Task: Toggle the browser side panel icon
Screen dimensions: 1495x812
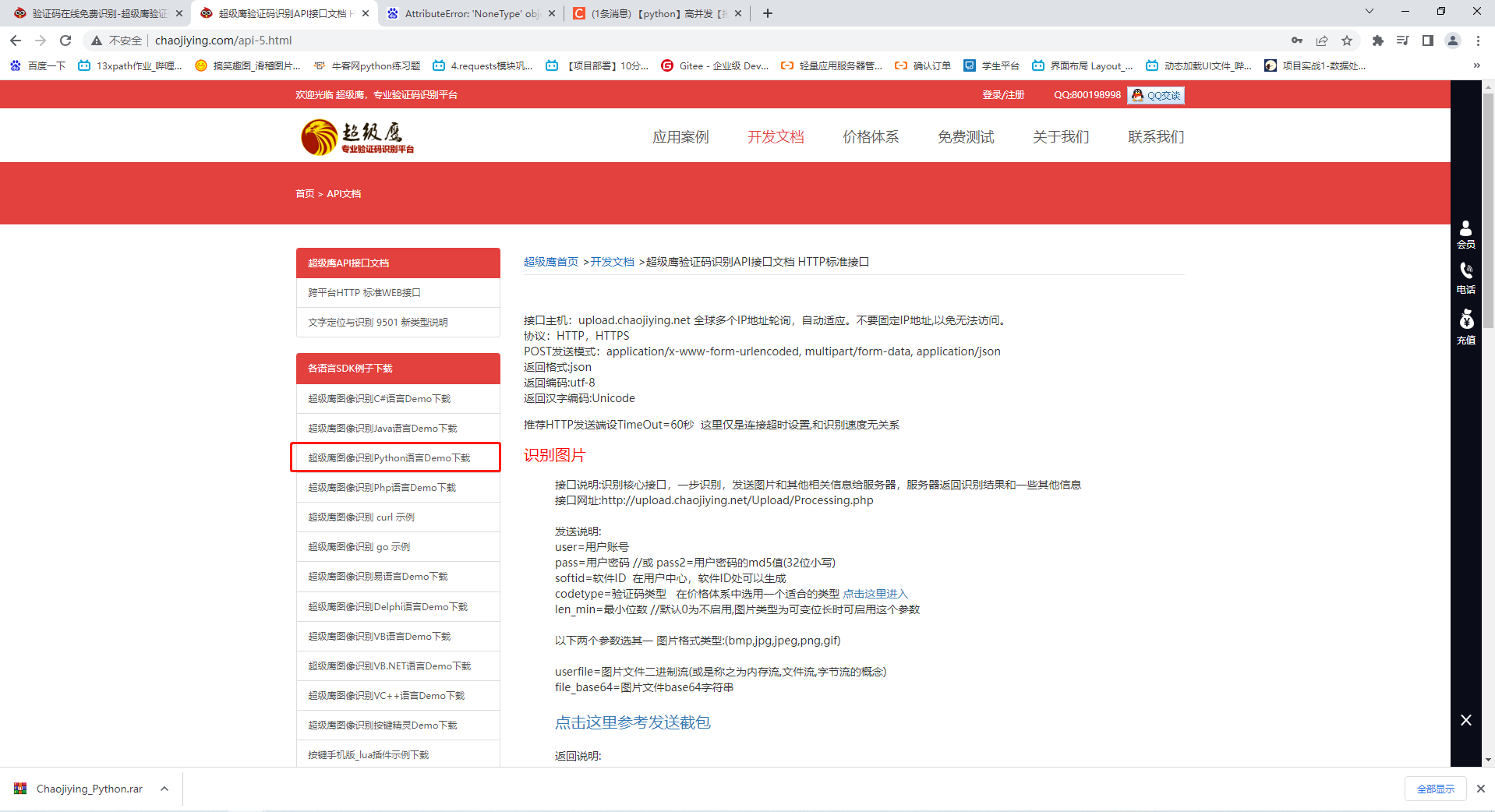Action: click(x=1428, y=41)
